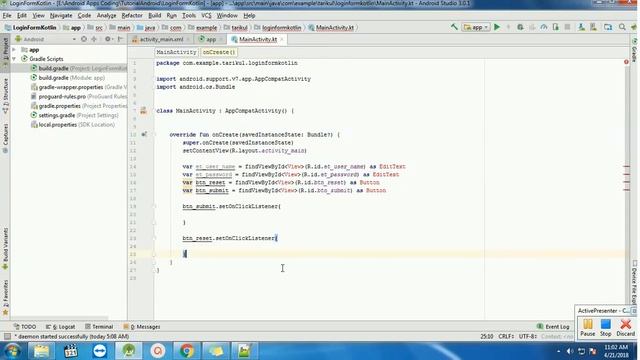Select proguard-rules.pro file
Image resolution: width=640 pixels, height=360 pixels.
[79, 96]
